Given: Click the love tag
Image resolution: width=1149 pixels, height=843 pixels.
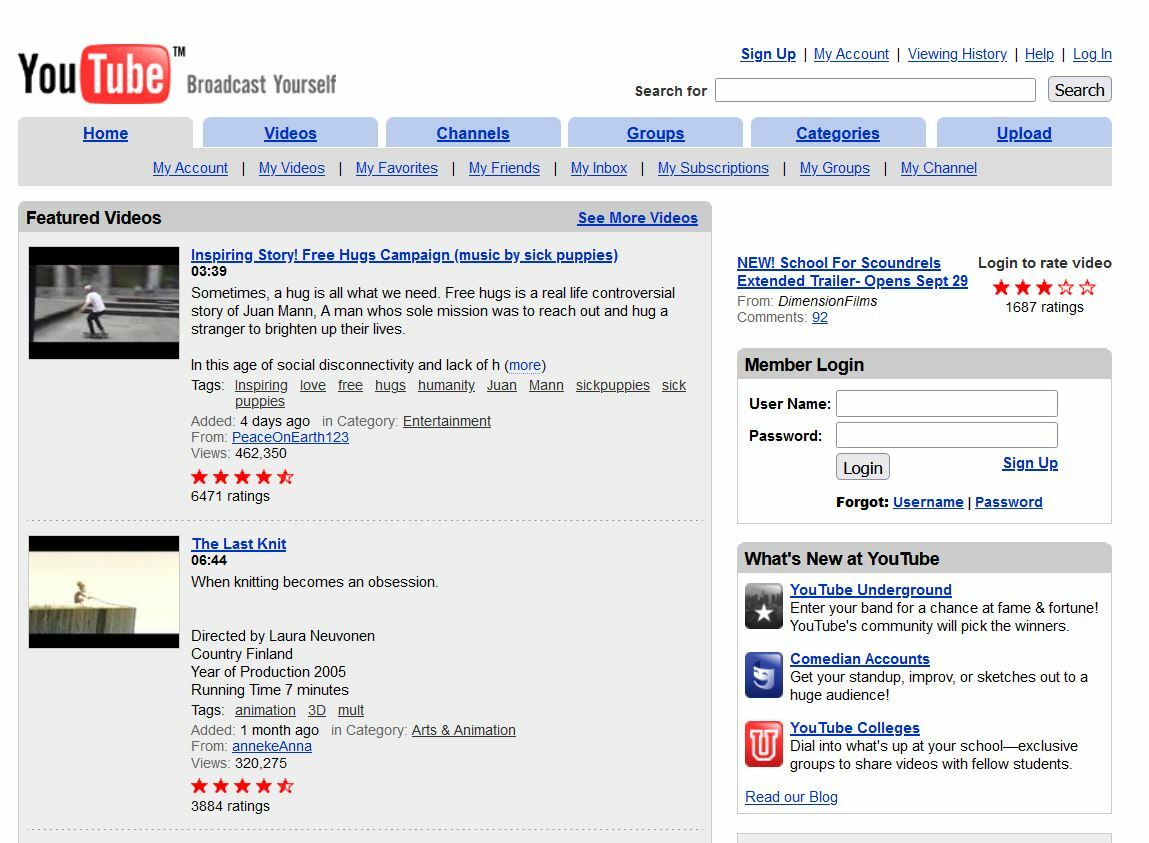Looking at the screenshot, I should (313, 385).
